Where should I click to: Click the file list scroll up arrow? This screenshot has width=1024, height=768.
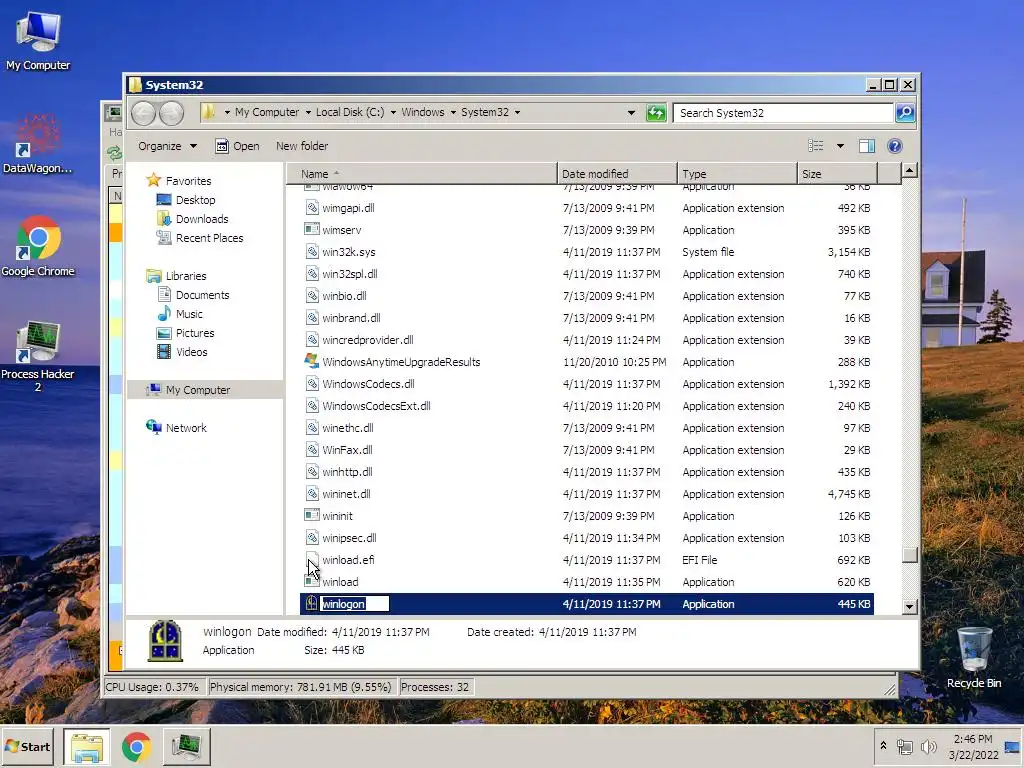(x=909, y=171)
